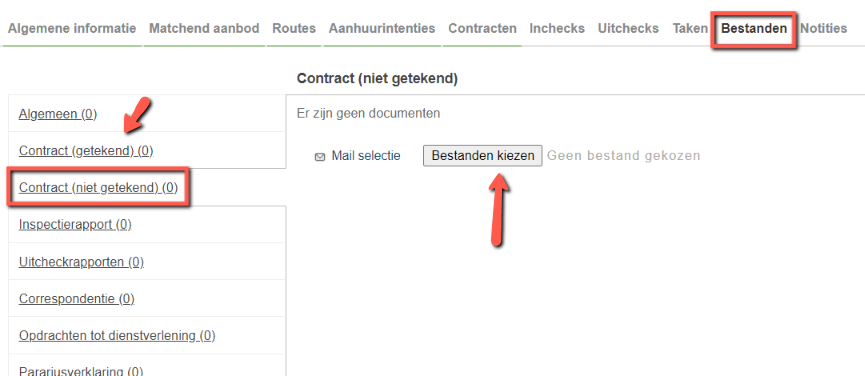Image resolution: width=865 pixels, height=376 pixels.
Task: Open the Algemene informatie tab
Action: click(x=72, y=28)
